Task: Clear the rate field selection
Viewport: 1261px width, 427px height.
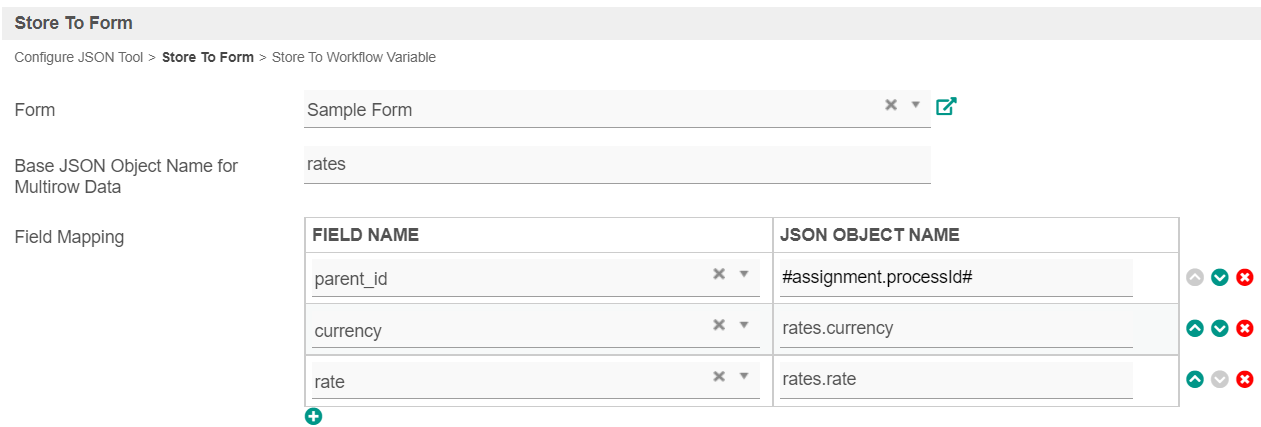Action: point(718,376)
